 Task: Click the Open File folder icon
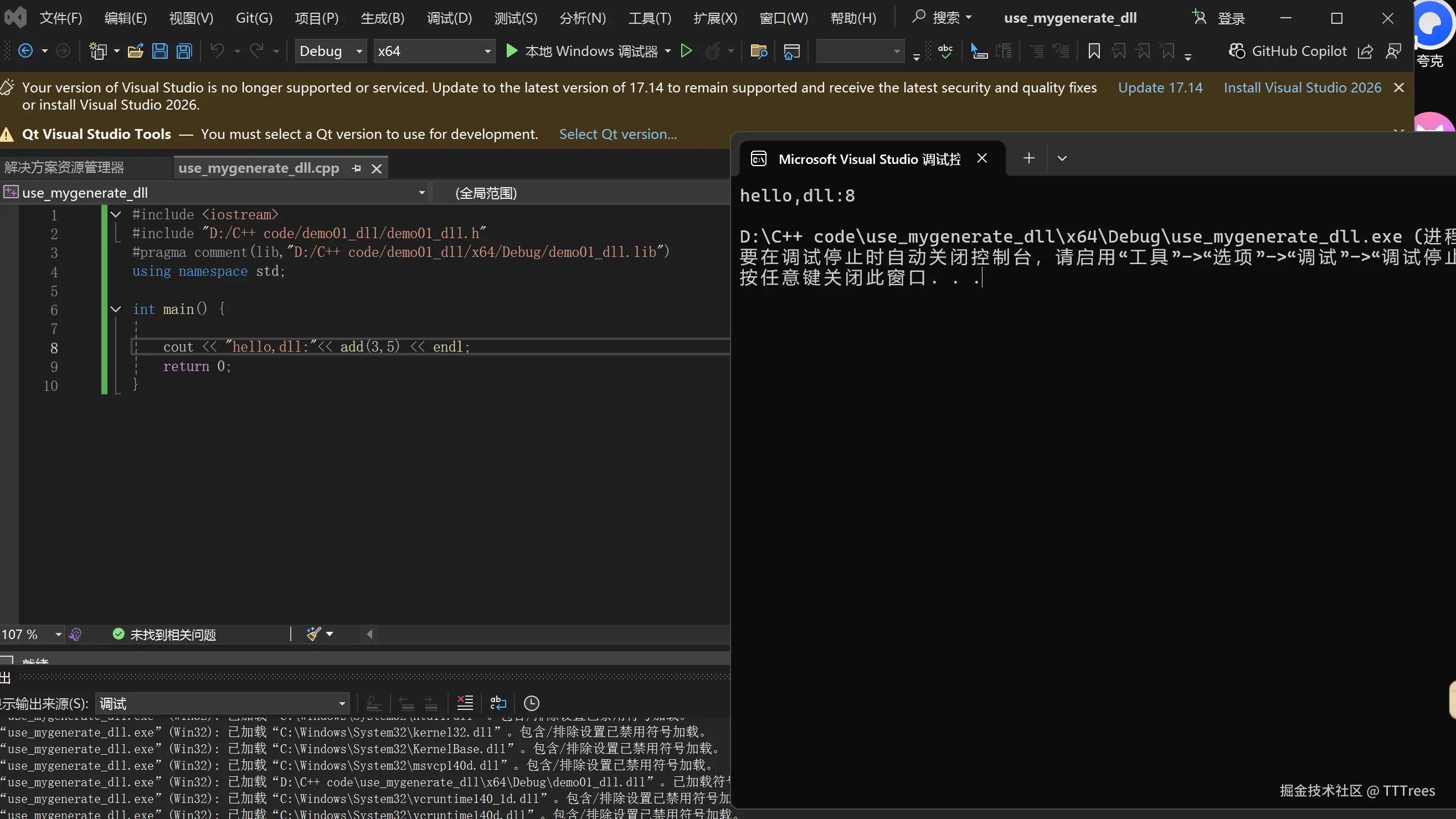[136, 51]
